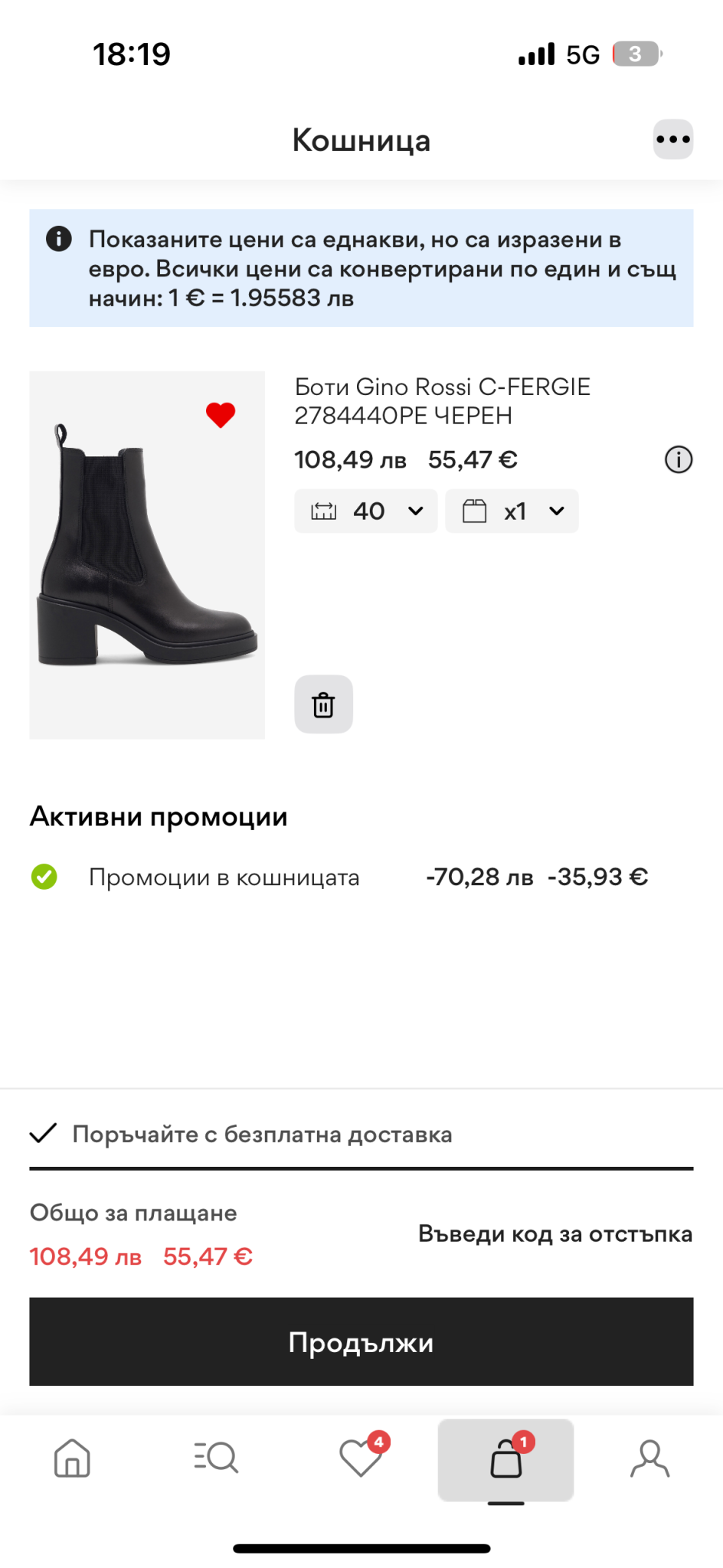723x1568 pixels.
Task: Click the green checkmark for cart promotions
Action: tap(44, 877)
